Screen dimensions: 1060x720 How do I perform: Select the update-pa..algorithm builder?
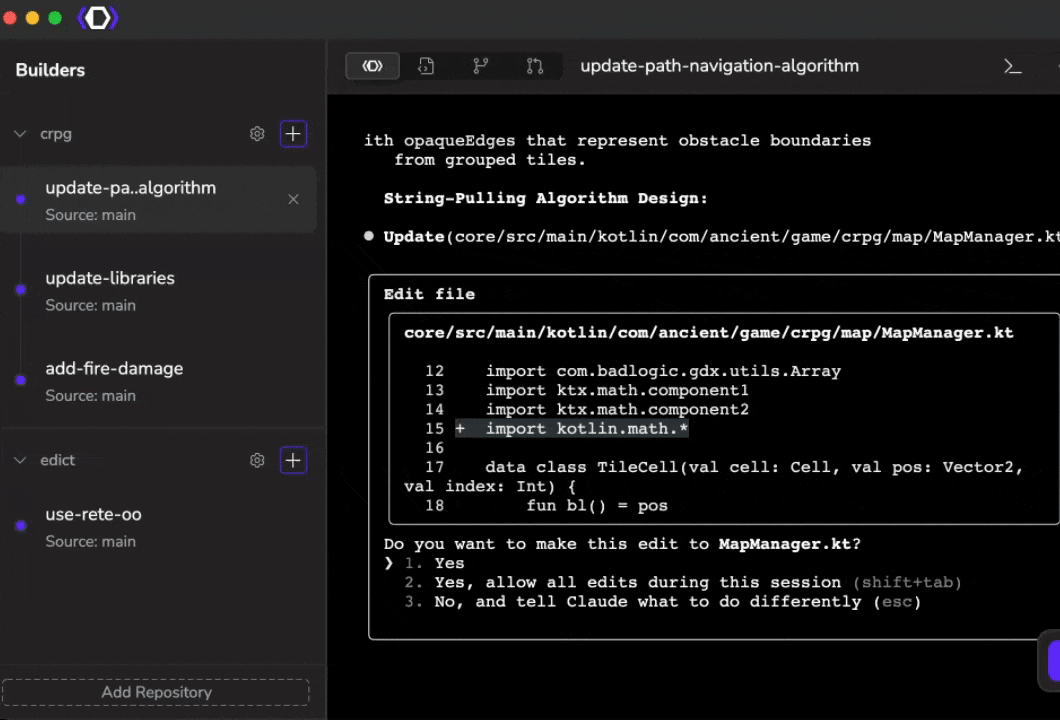point(158,200)
